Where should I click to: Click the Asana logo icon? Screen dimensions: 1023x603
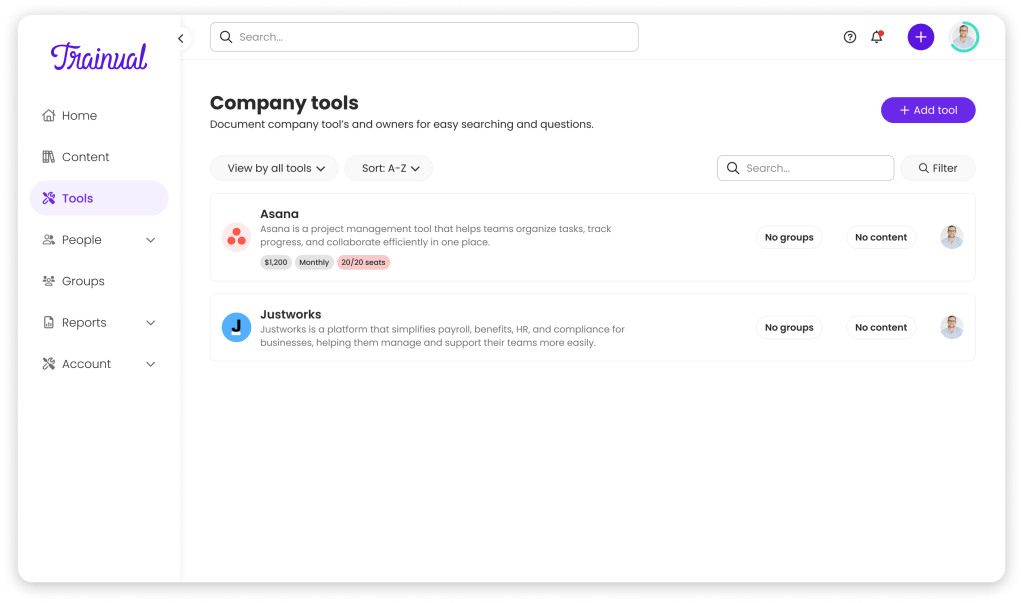click(236, 237)
